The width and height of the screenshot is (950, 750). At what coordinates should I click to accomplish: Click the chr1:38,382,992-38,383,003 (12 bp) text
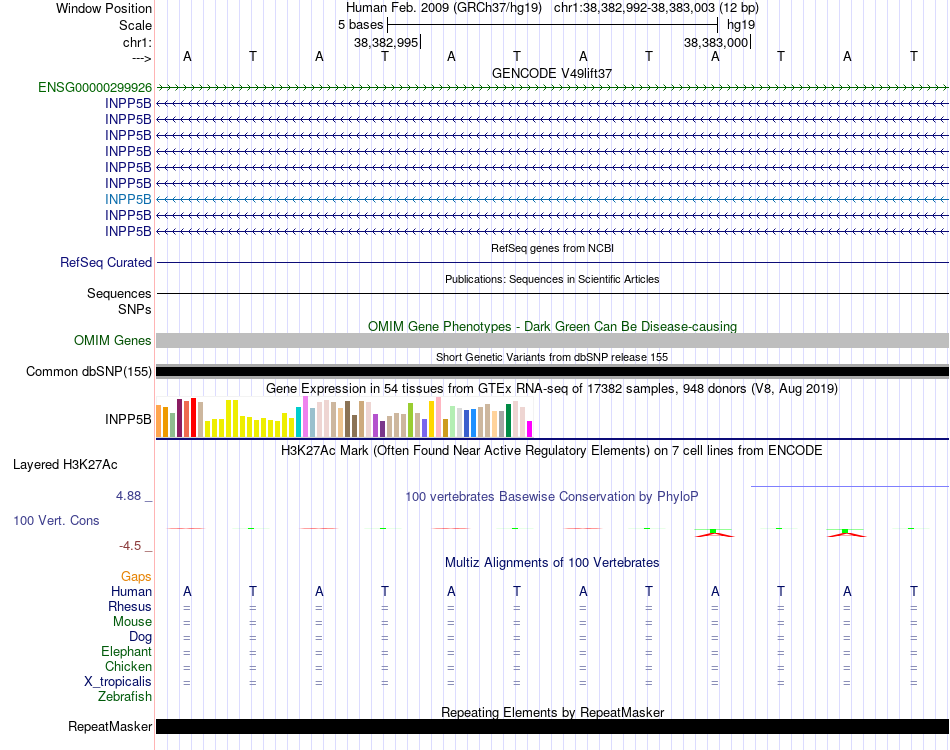click(656, 8)
